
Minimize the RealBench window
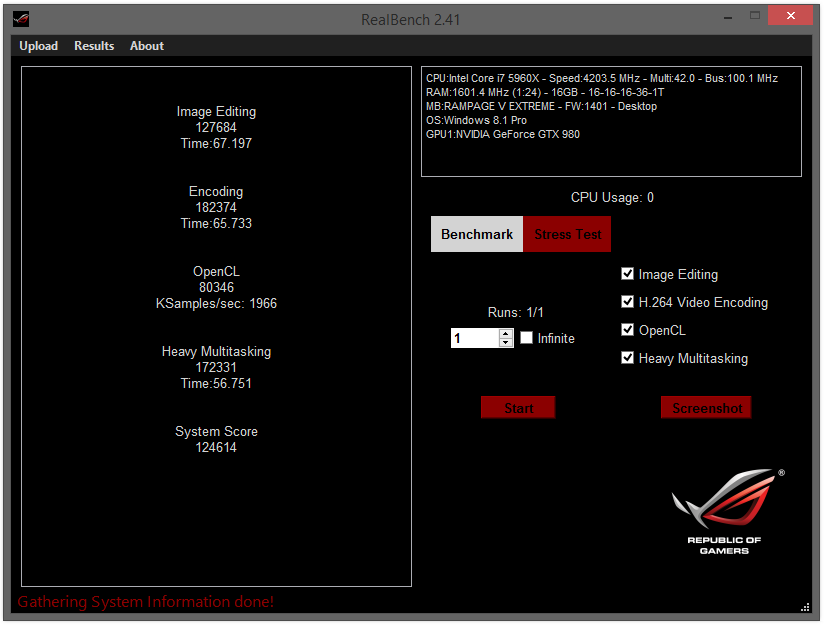click(728, 17)
